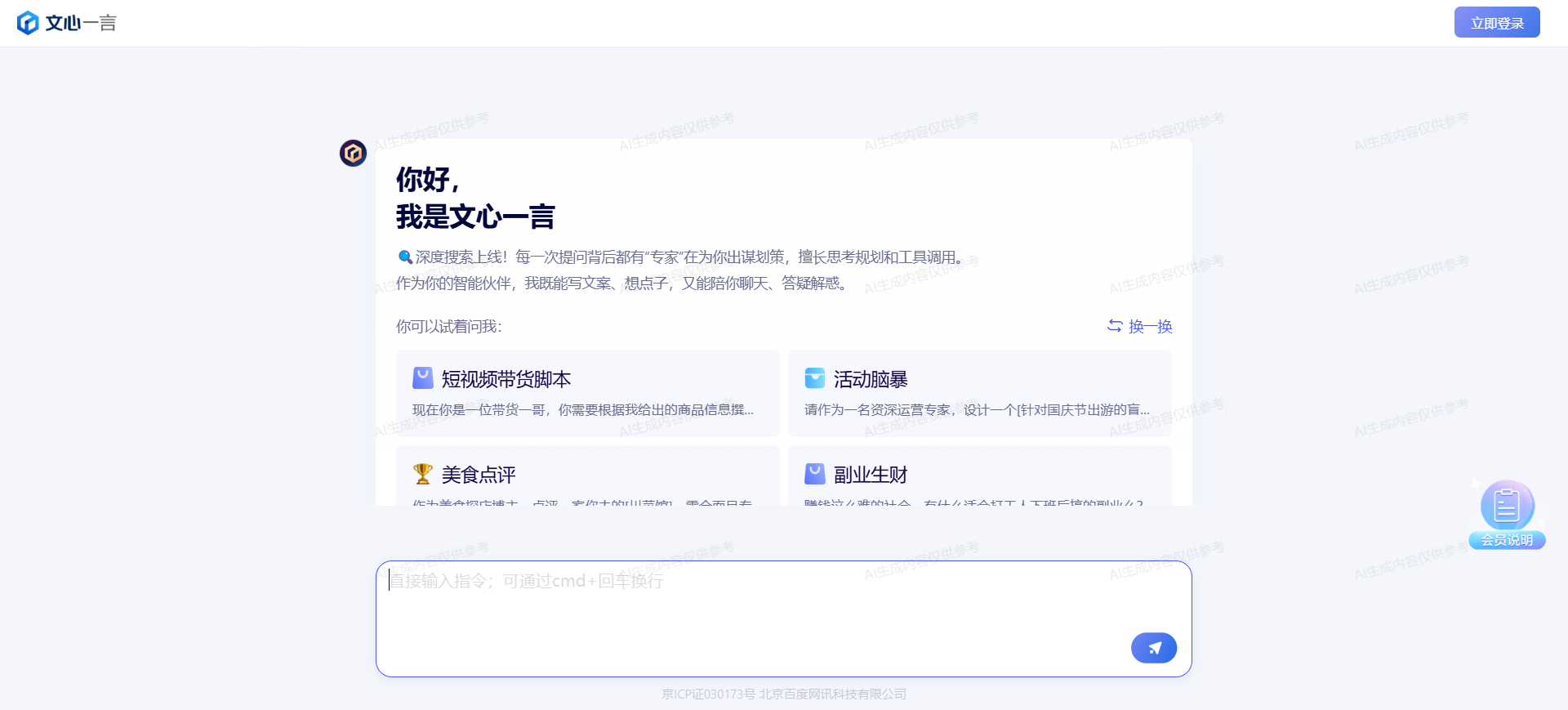Select the 短视频带货脚本 prompt title

point(506,379)
